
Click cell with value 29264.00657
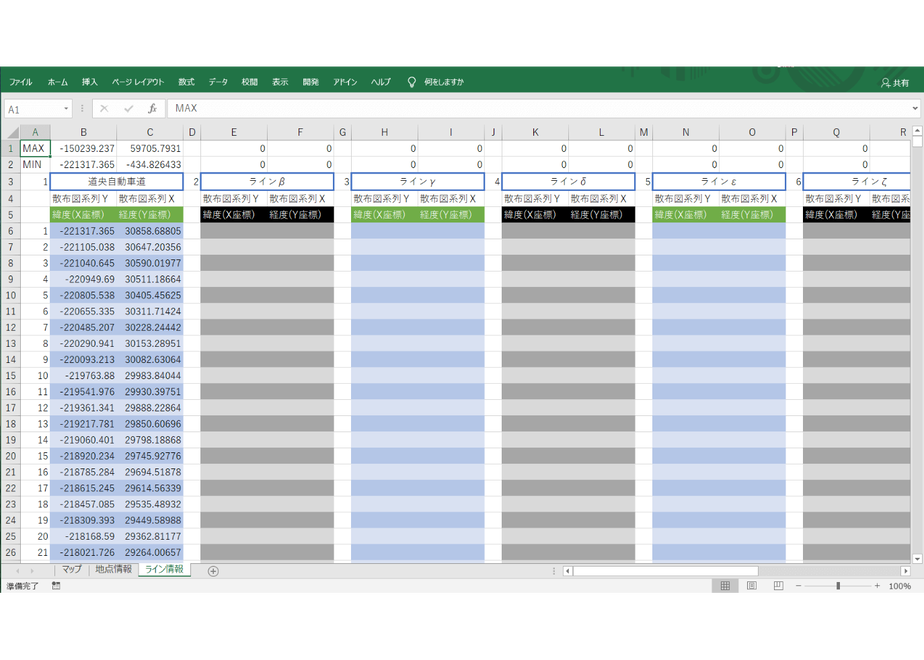click(150, 552)
